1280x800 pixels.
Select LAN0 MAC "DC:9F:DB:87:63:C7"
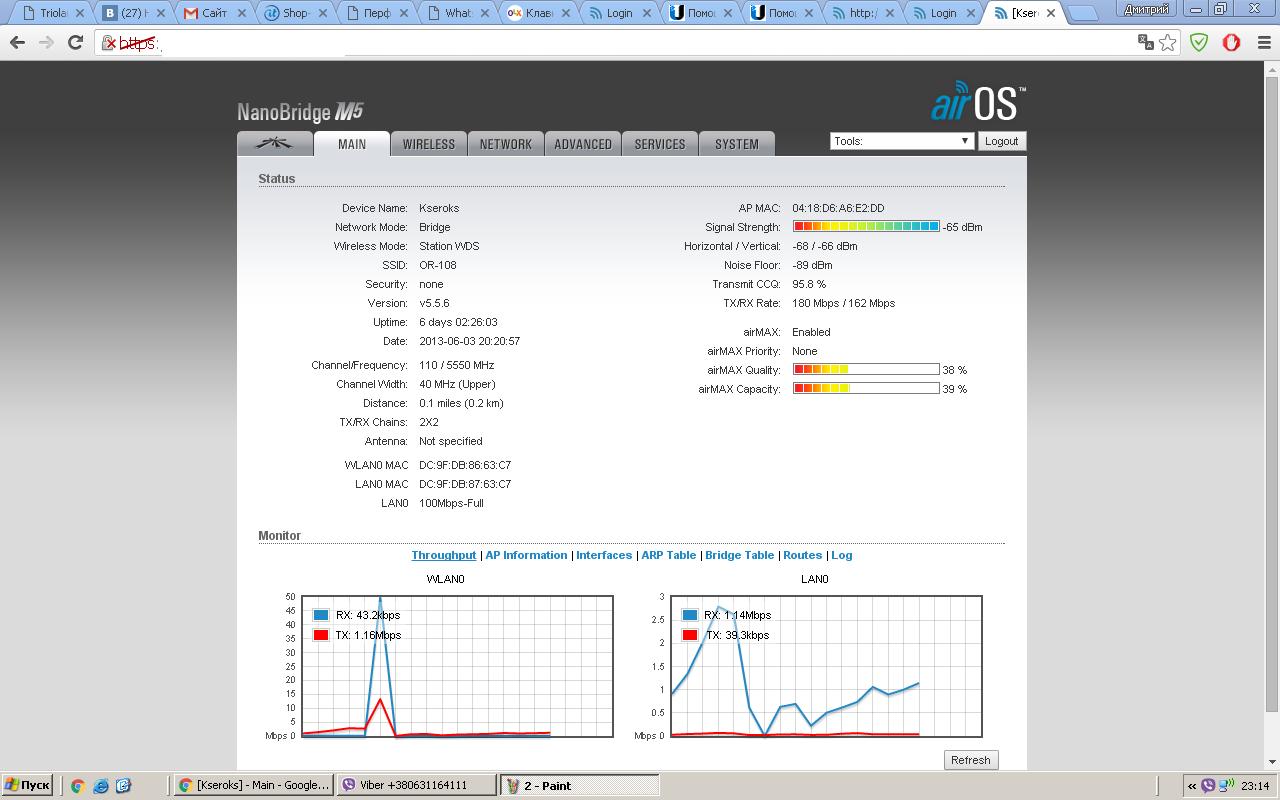(465, 484)
